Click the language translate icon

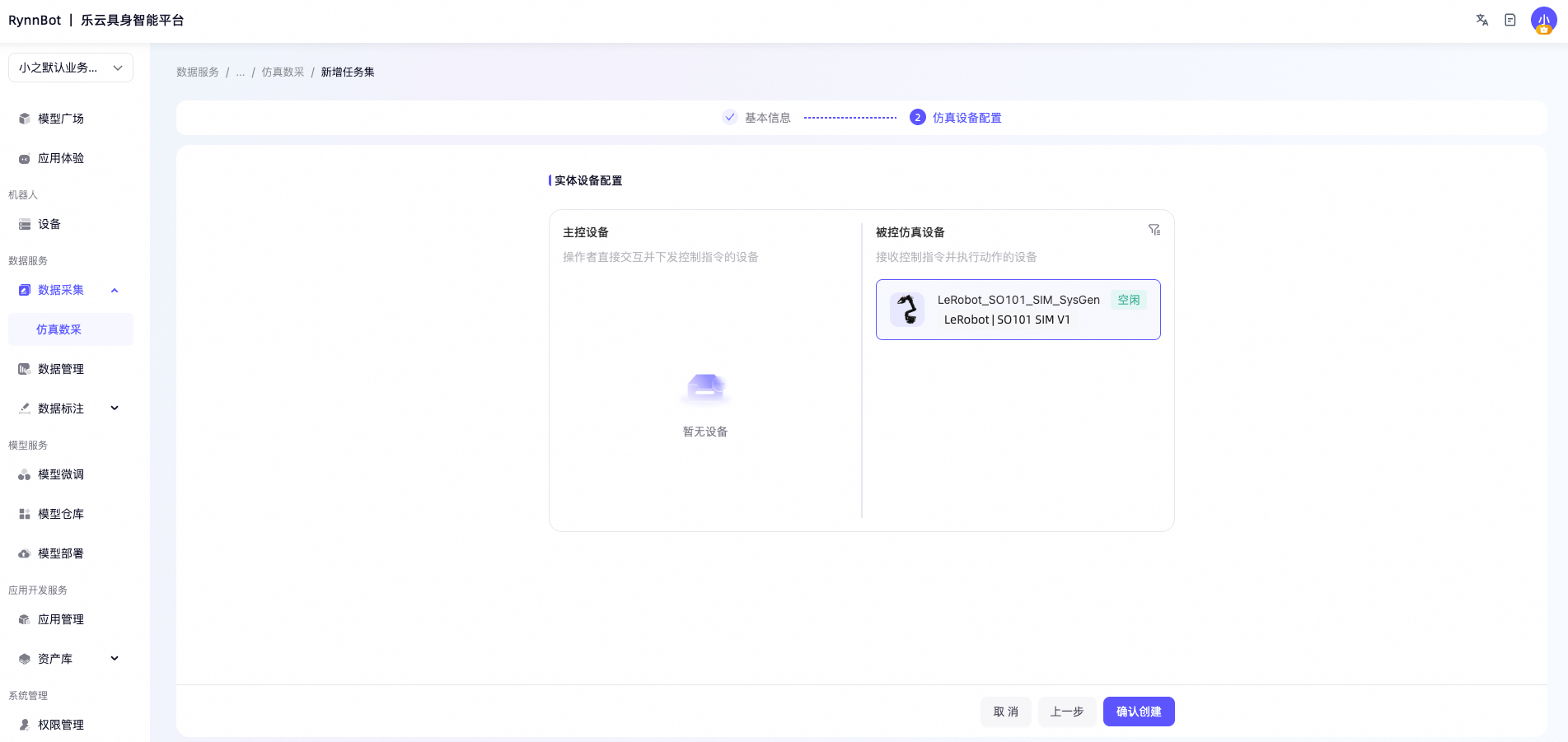[x=1481, y=20]
